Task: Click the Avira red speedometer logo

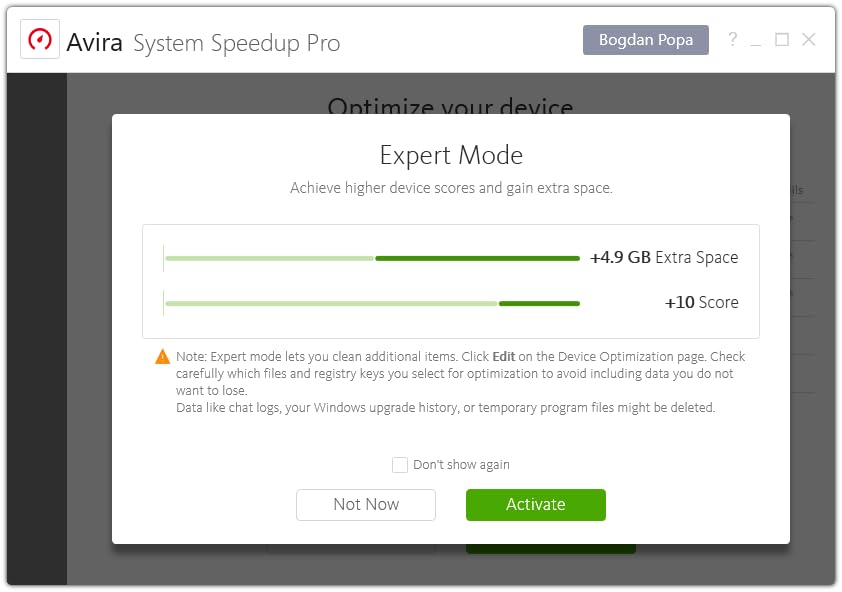Action: [41, 41]
